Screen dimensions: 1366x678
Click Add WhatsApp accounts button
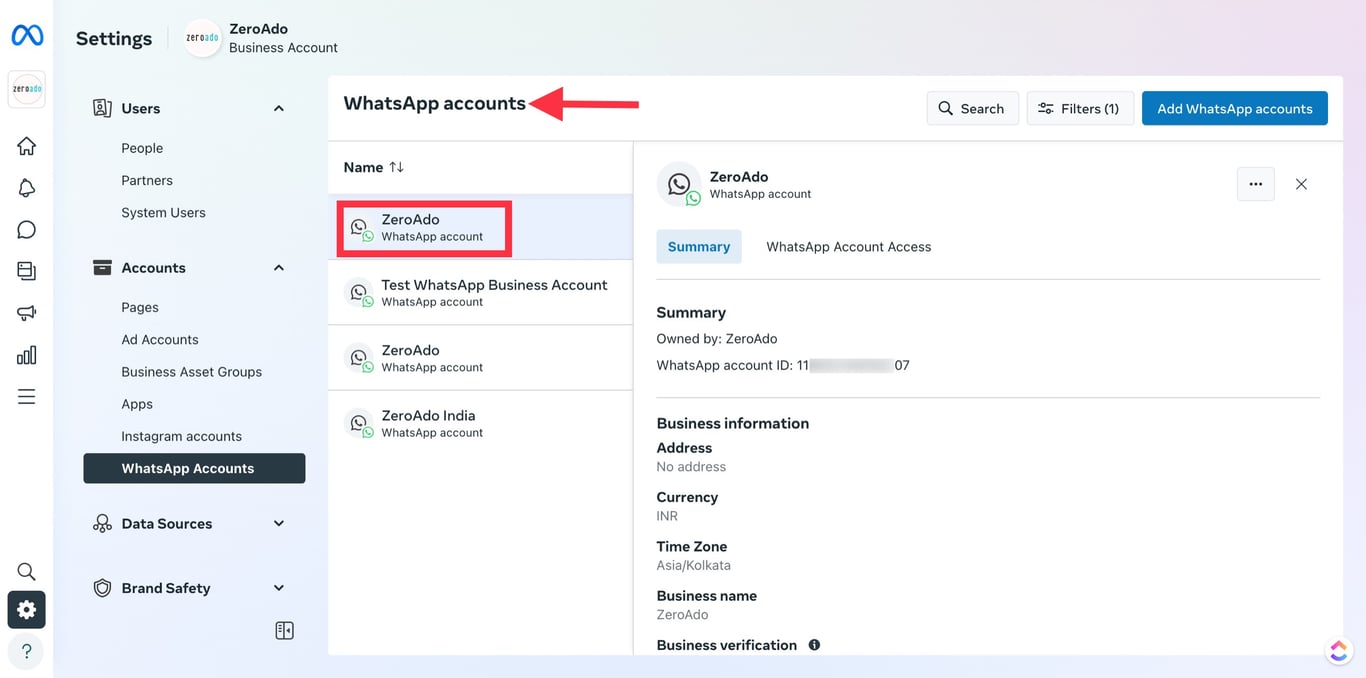1234,109
